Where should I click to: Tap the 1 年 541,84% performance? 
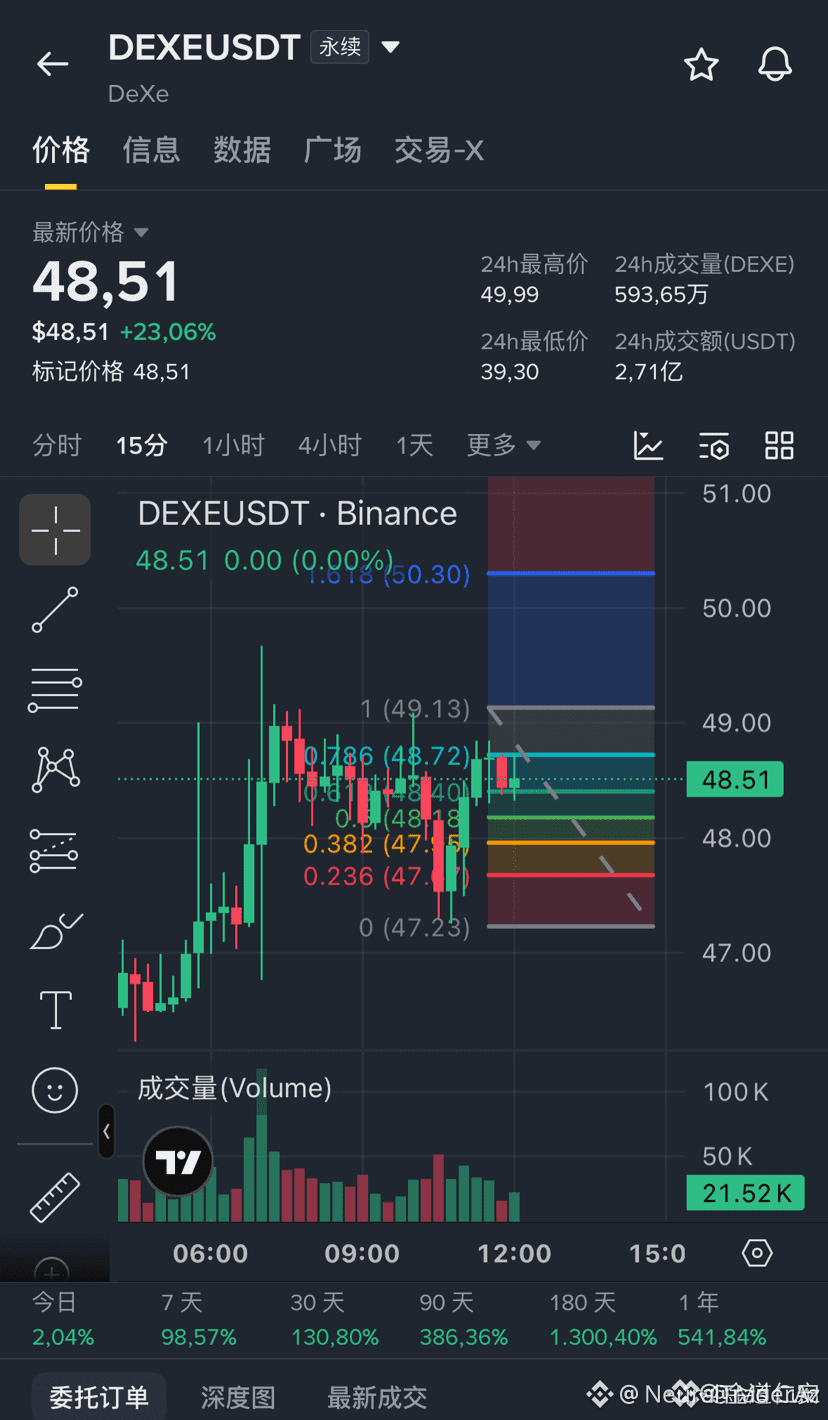(722, 1320)
